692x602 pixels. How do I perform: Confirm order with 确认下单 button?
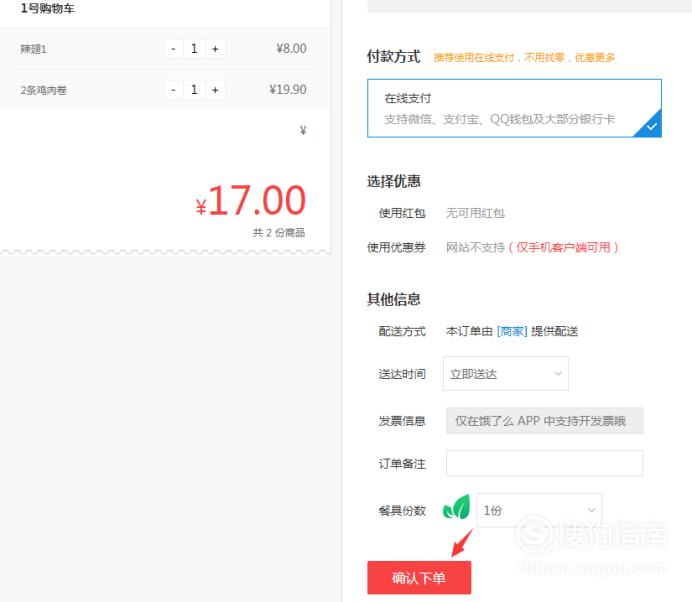pos(419,577)
